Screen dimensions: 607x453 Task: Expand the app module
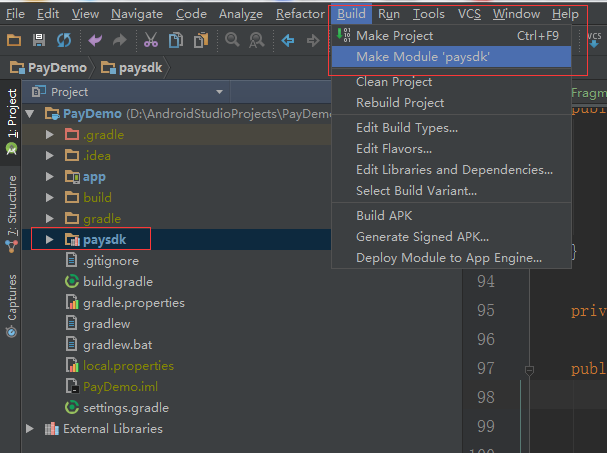(x=50, y=177)
